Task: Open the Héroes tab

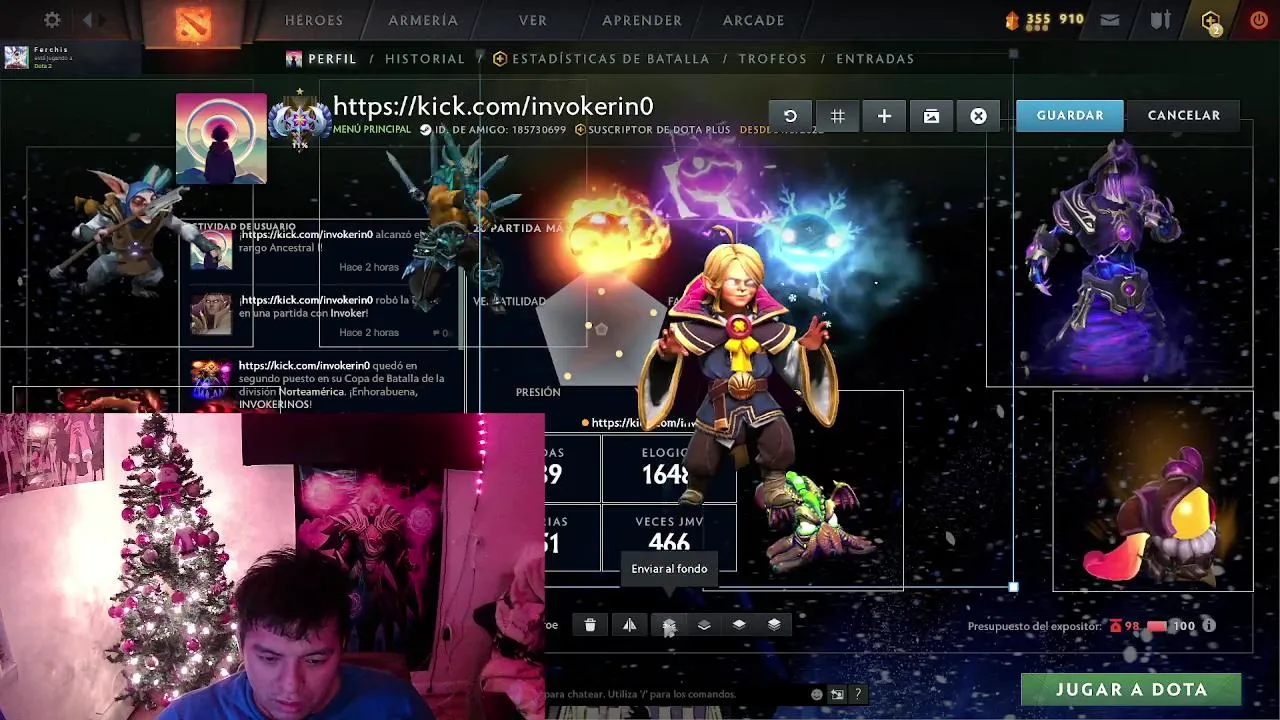Action: click(314, 20)
